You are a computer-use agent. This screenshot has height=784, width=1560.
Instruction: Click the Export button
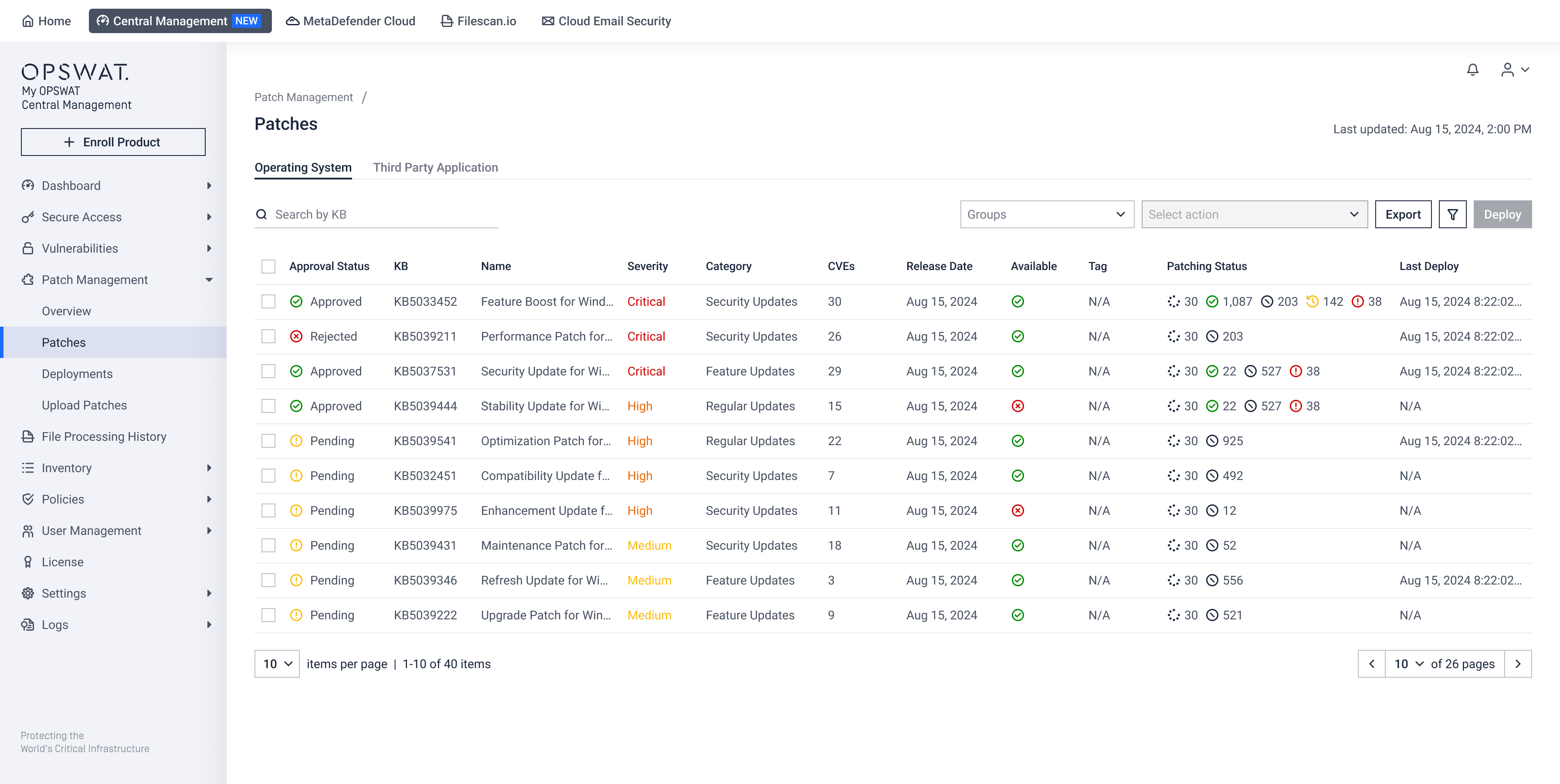1403,214
